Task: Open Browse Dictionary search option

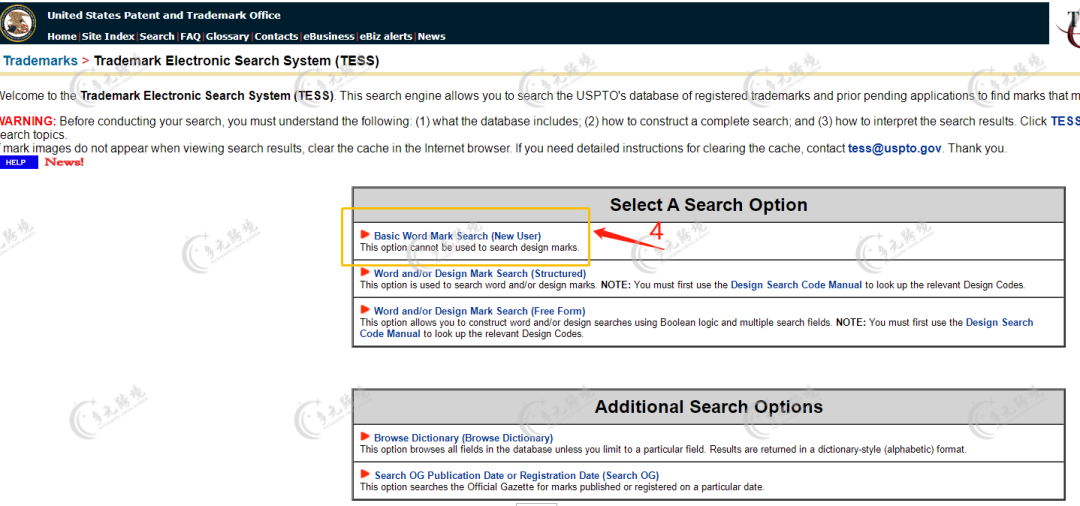Action: click(464, 438)
